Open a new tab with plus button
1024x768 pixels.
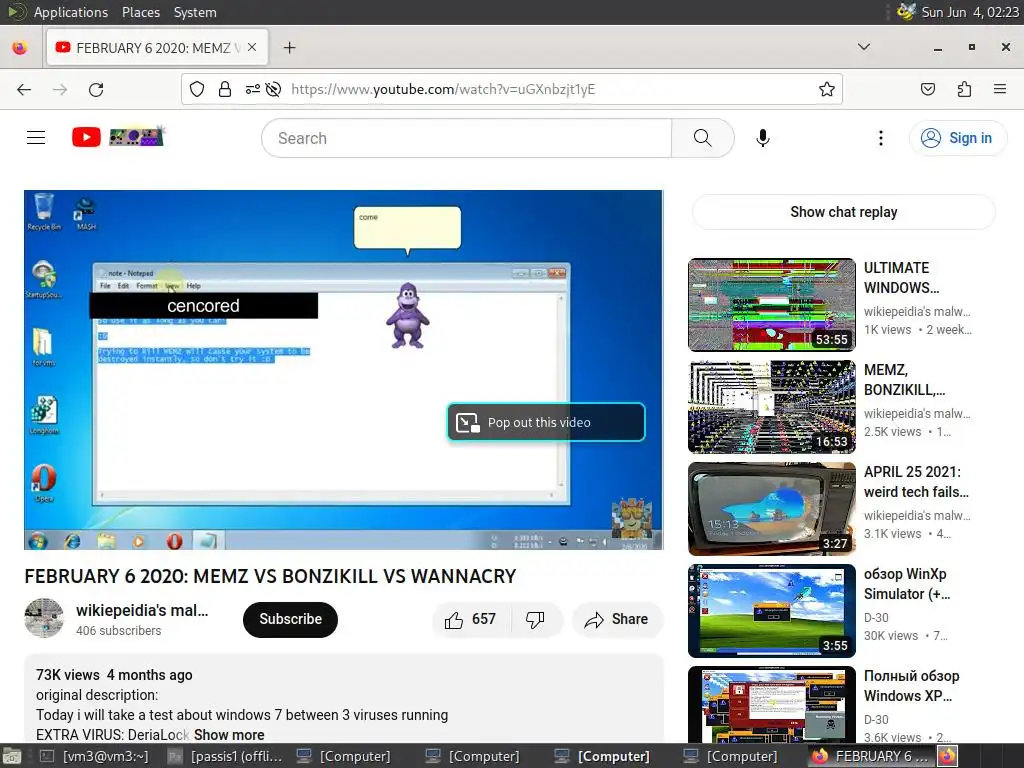click(289, 48)
